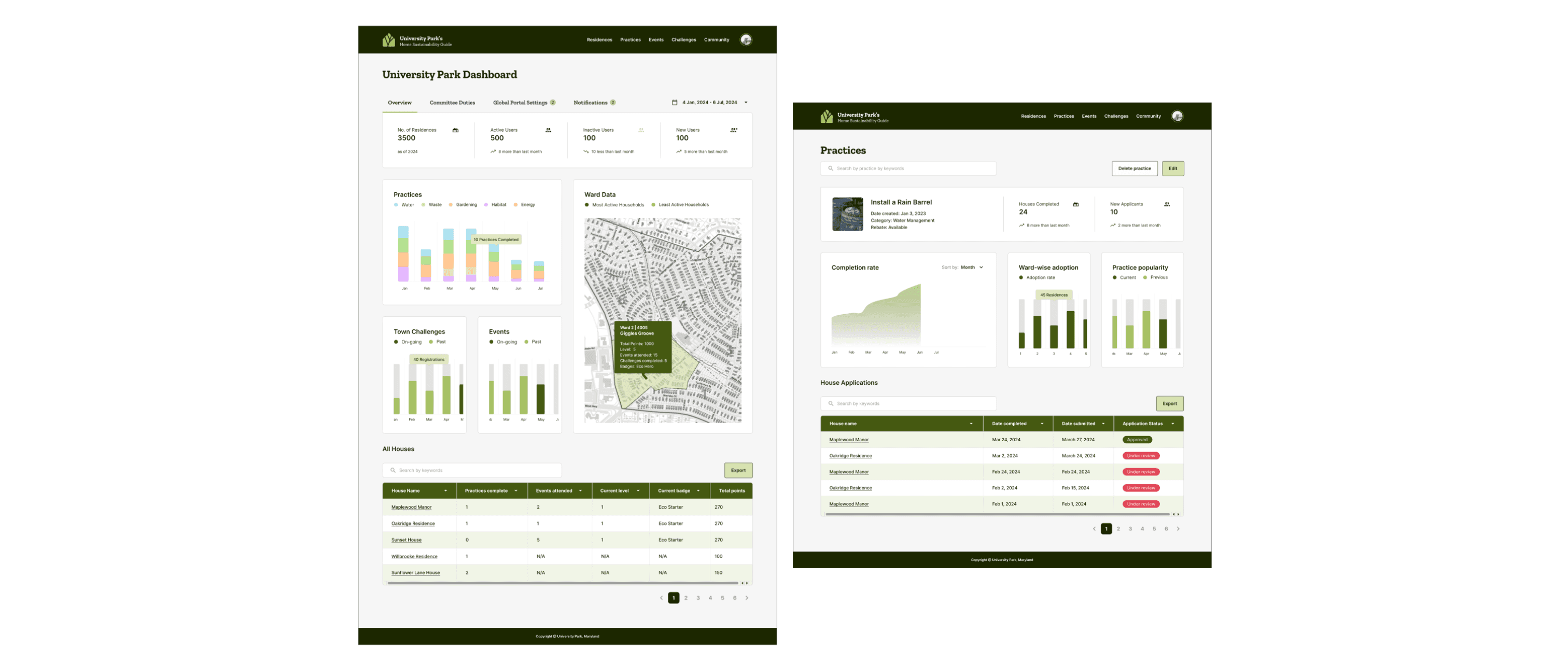Open the Sort by Month dropdown
The width and height of the screenshot is (1568, 646).
coord(972,268)
